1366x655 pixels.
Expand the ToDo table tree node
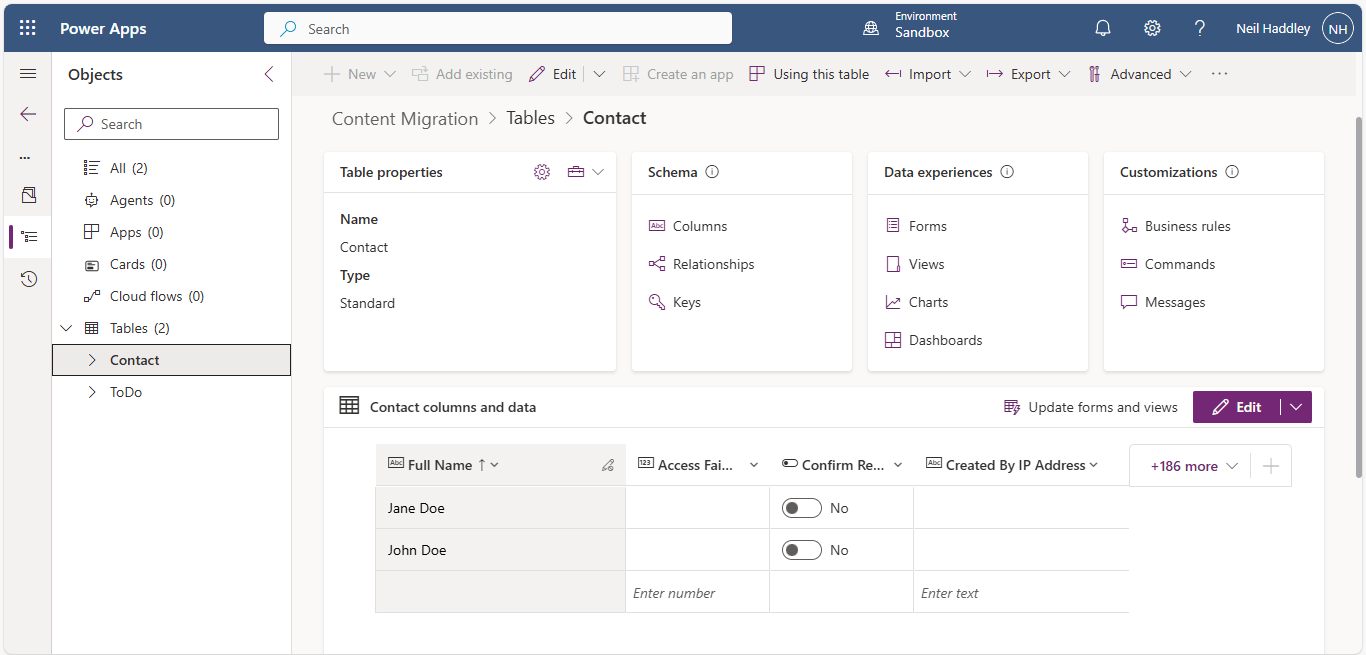tap(92, 392)
